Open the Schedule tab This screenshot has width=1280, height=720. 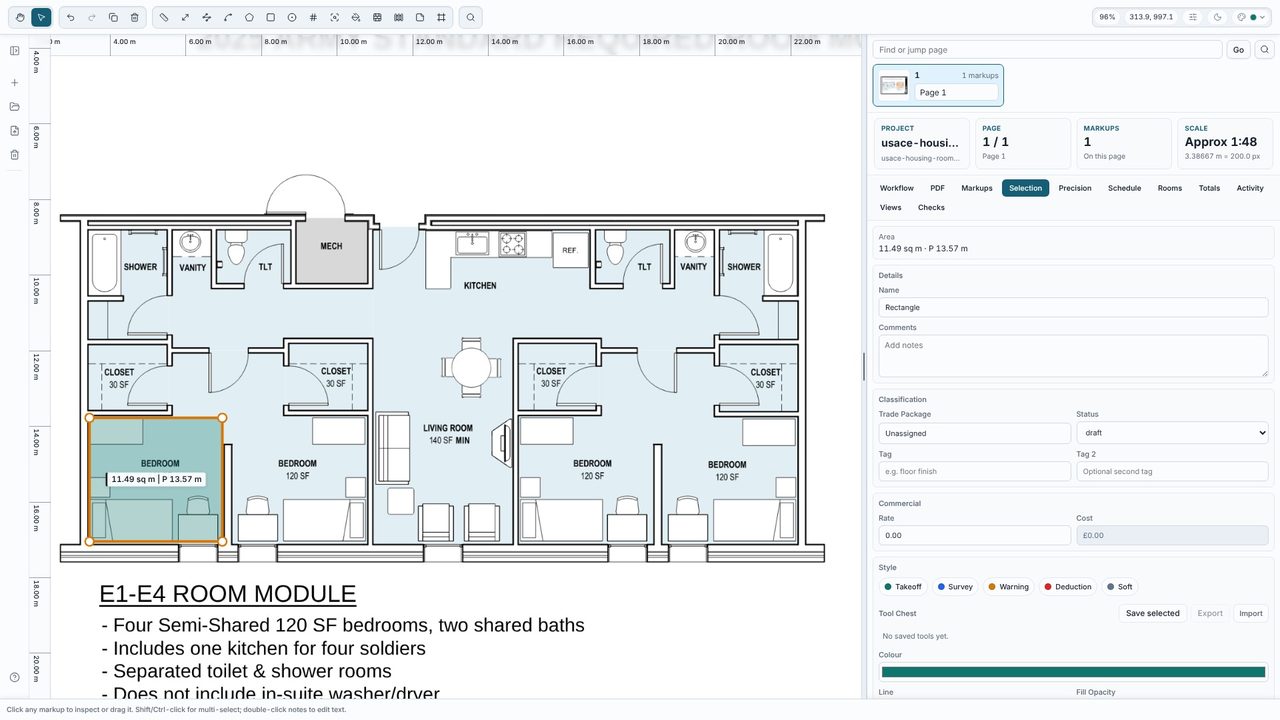tap(1124, 188)
